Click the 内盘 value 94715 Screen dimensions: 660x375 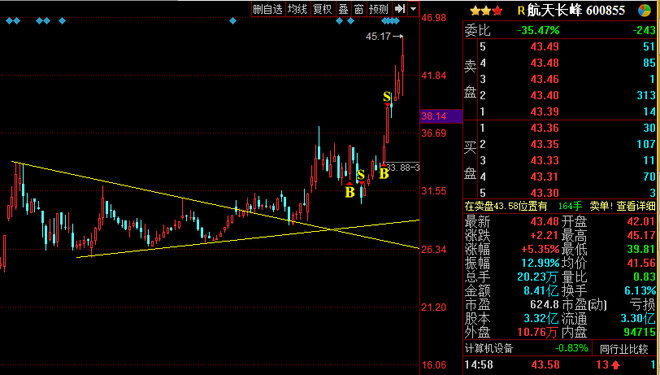639,332
